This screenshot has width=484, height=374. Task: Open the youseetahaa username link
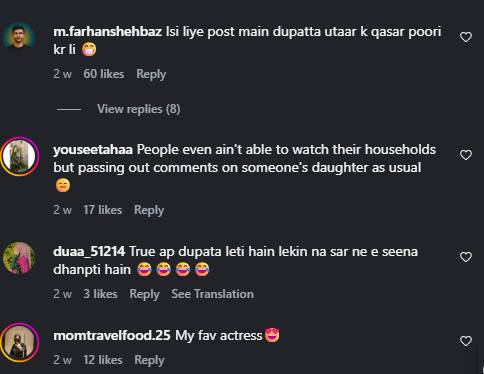[93, 150]
